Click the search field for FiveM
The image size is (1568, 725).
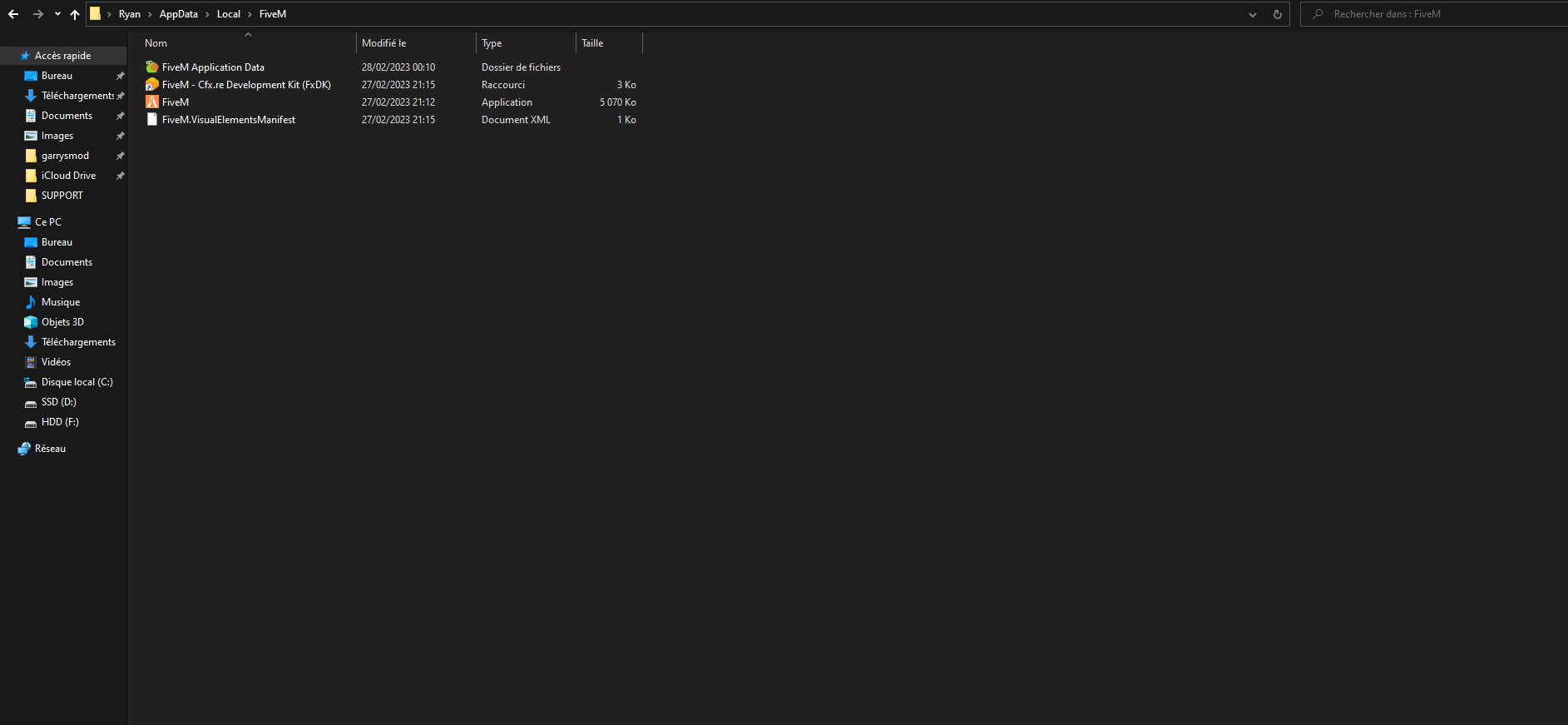pos(1434,14)
